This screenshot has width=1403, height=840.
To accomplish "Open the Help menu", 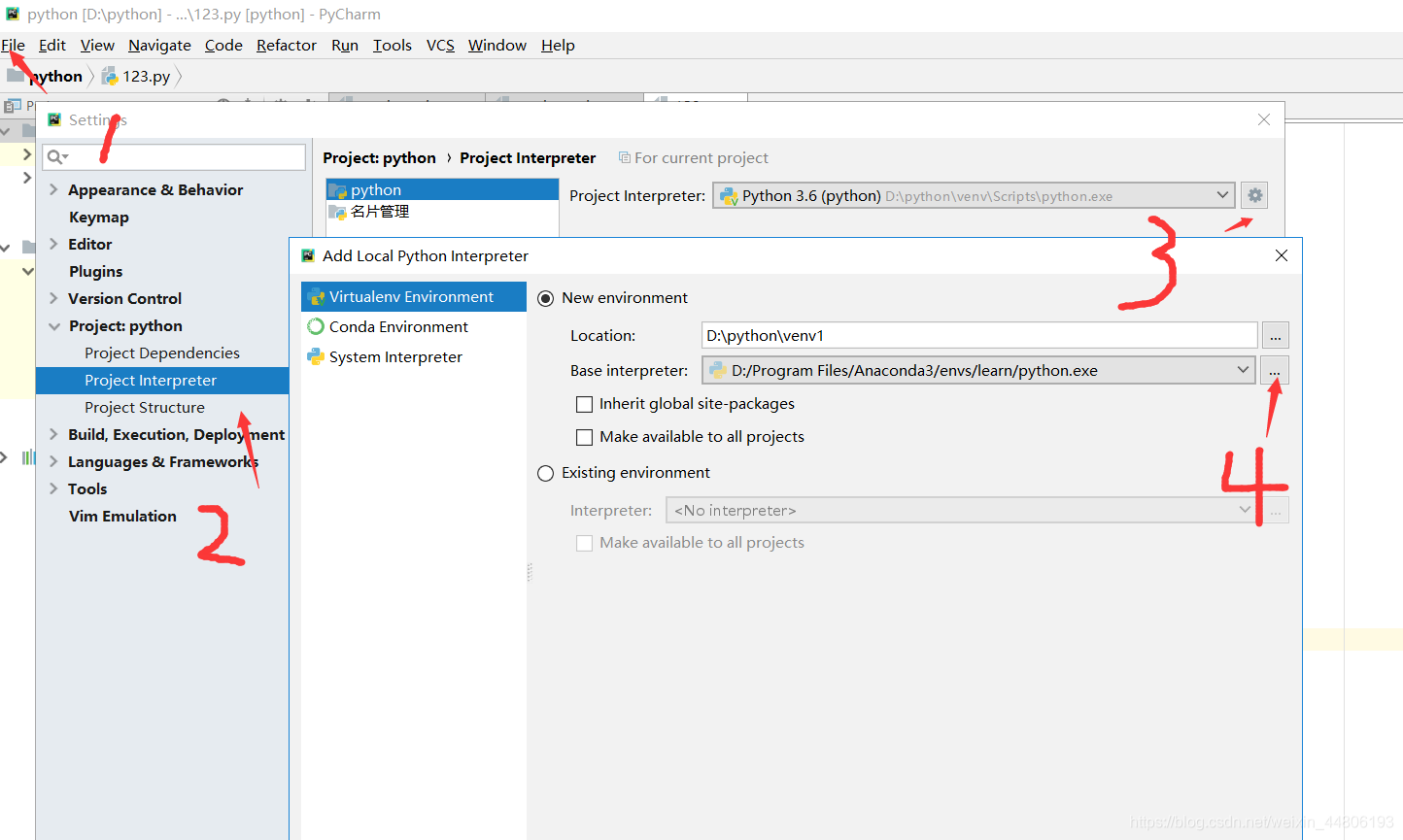I will click(558, 45).
